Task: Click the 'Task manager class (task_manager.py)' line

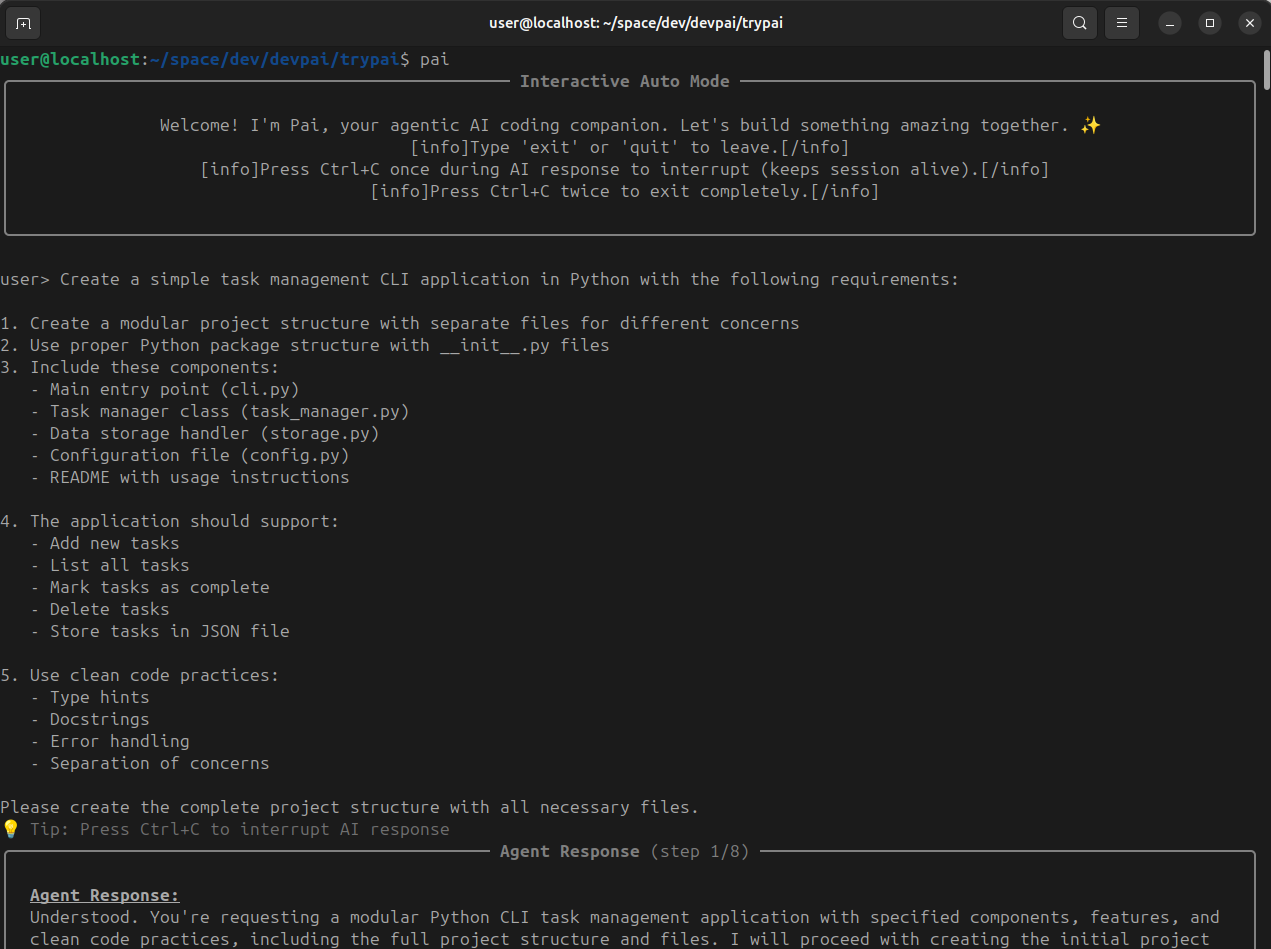Action: 229,411
